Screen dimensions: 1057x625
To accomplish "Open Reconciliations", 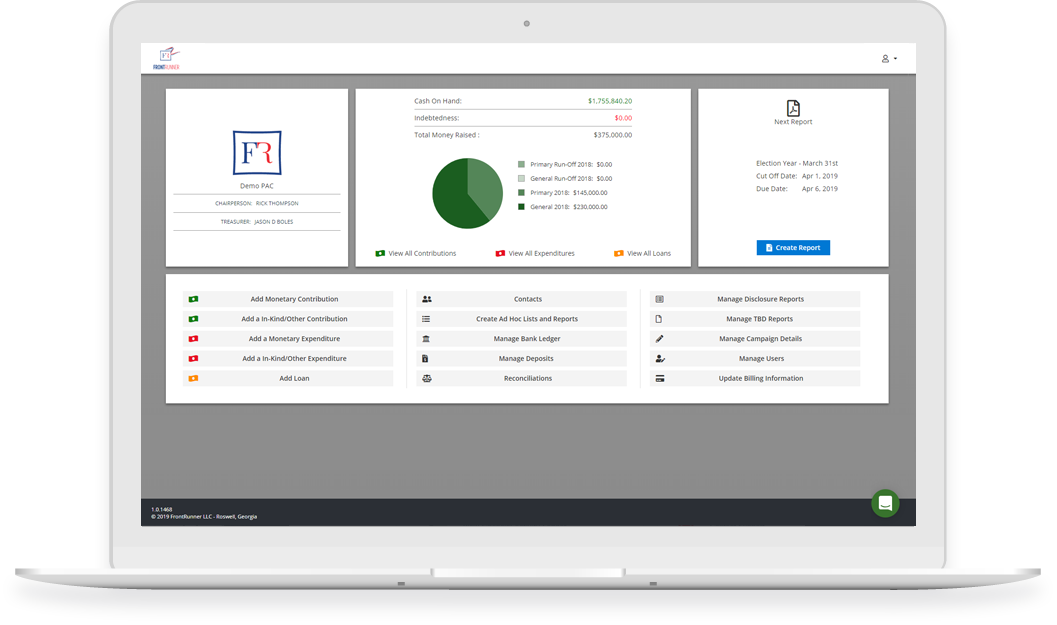I will click(521, 378).
